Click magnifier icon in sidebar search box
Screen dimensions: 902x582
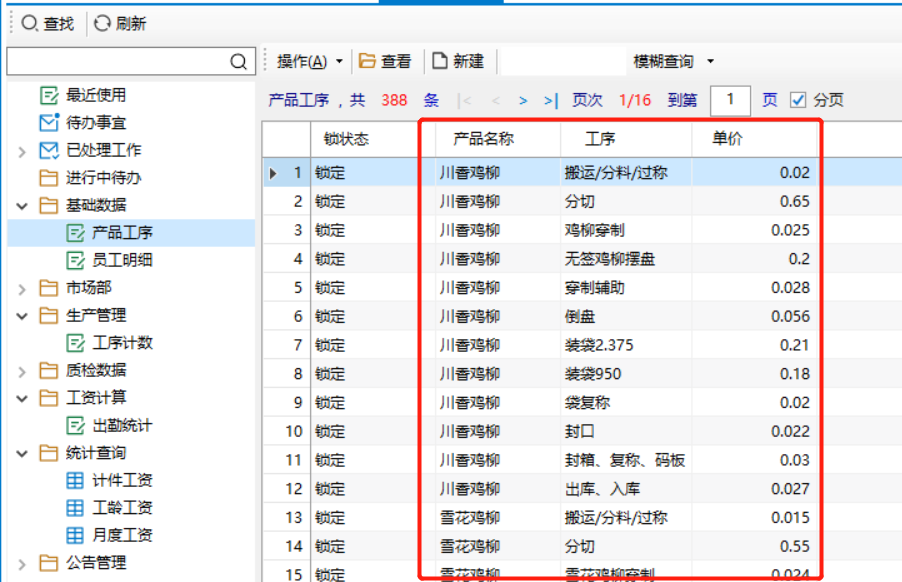tap(238, 62)
